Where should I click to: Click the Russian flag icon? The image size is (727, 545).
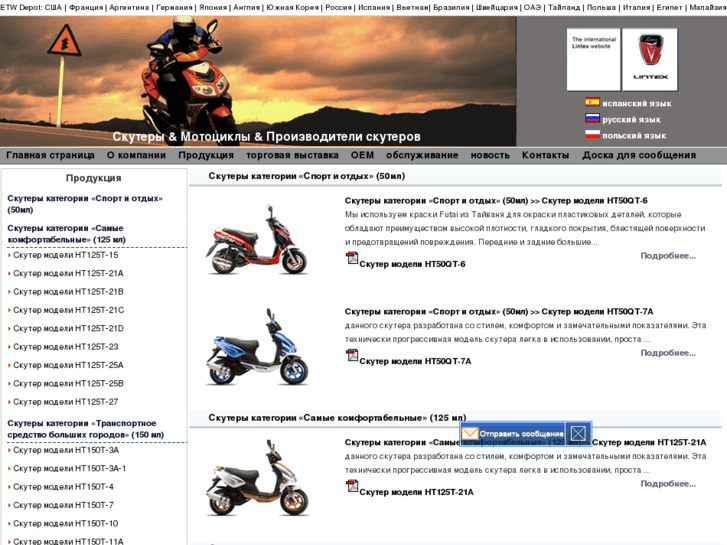592,118
